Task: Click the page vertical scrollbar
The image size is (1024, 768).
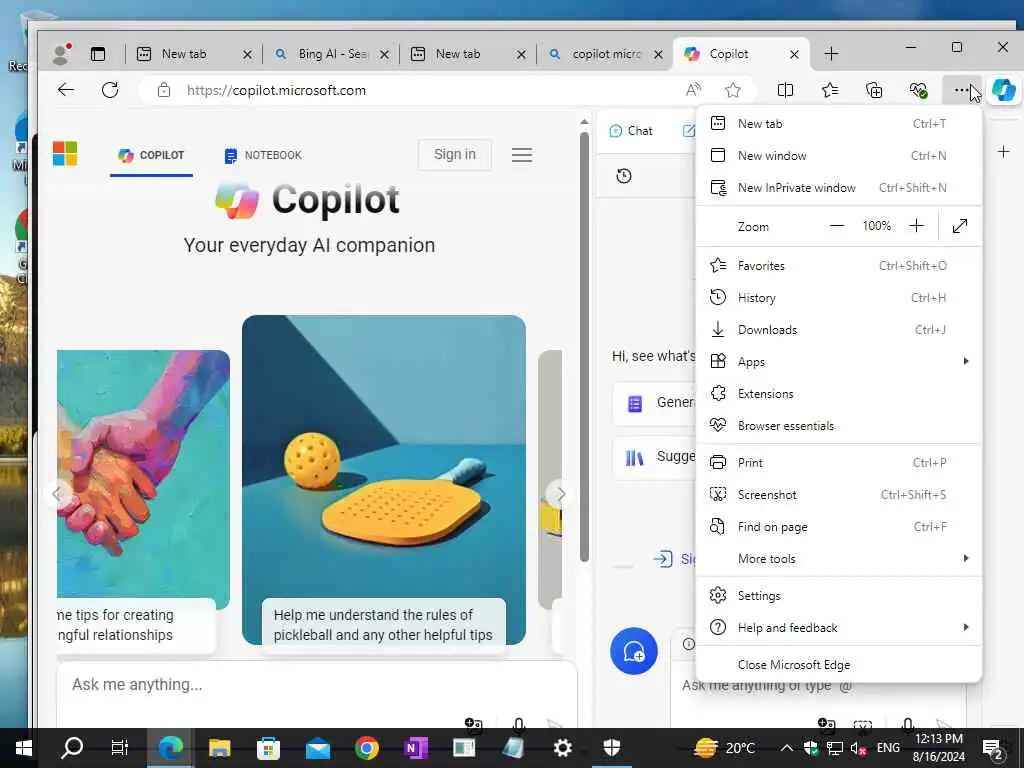Action: point(584,346)
